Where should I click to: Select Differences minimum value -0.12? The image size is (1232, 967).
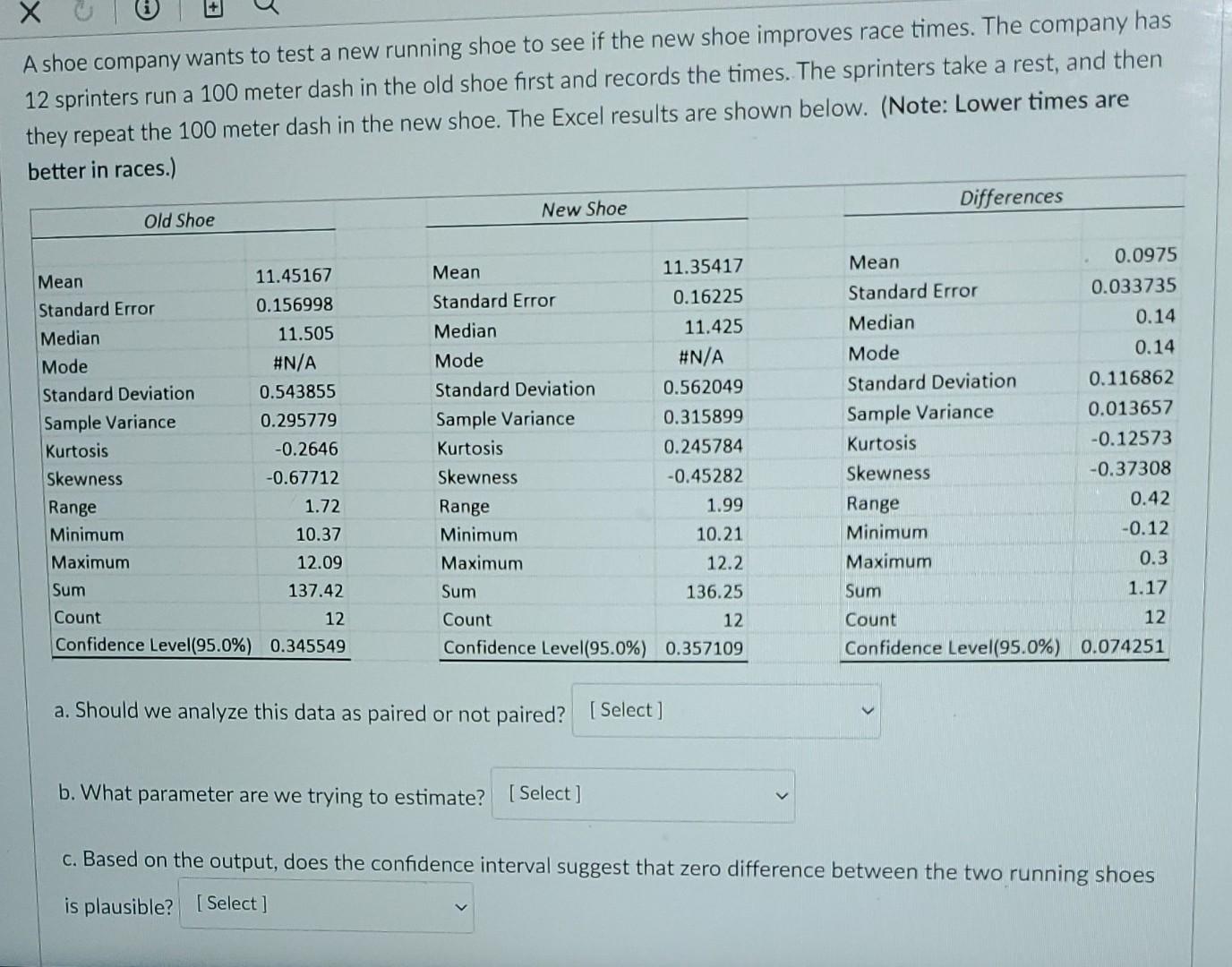click(1145, 528)
